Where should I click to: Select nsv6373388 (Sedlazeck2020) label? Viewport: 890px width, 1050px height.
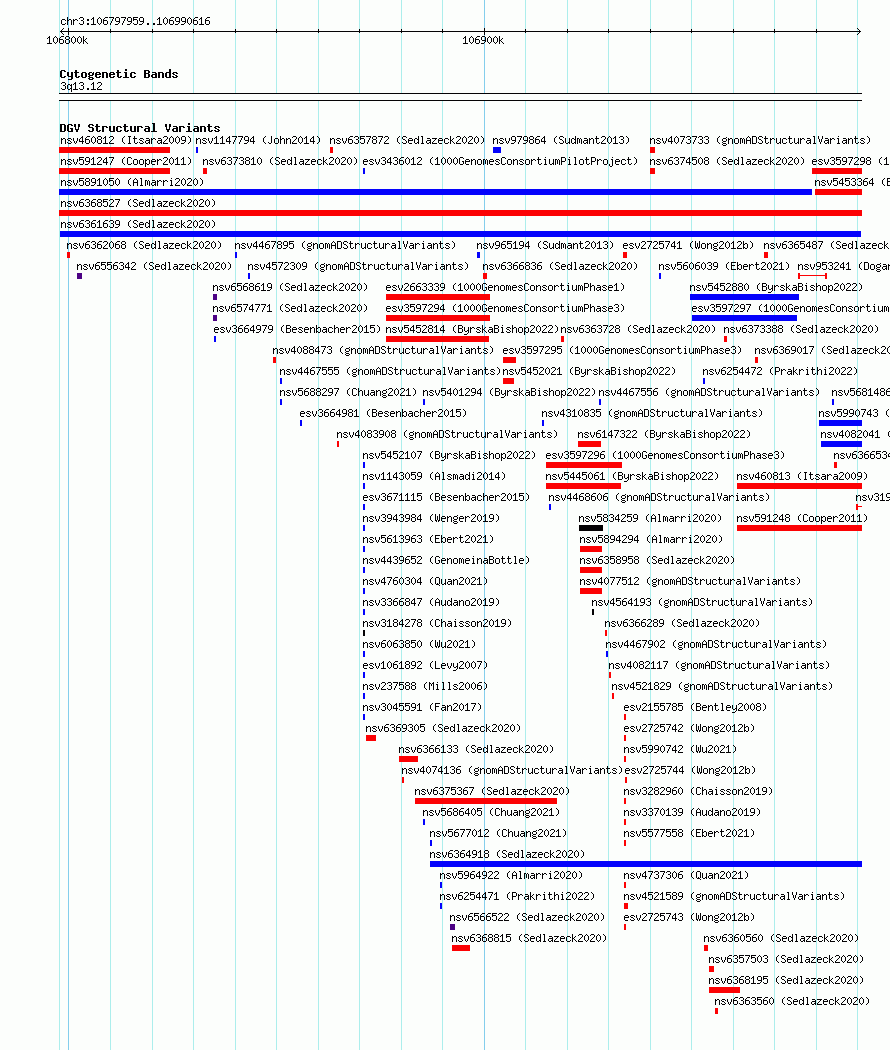(801, 329)
